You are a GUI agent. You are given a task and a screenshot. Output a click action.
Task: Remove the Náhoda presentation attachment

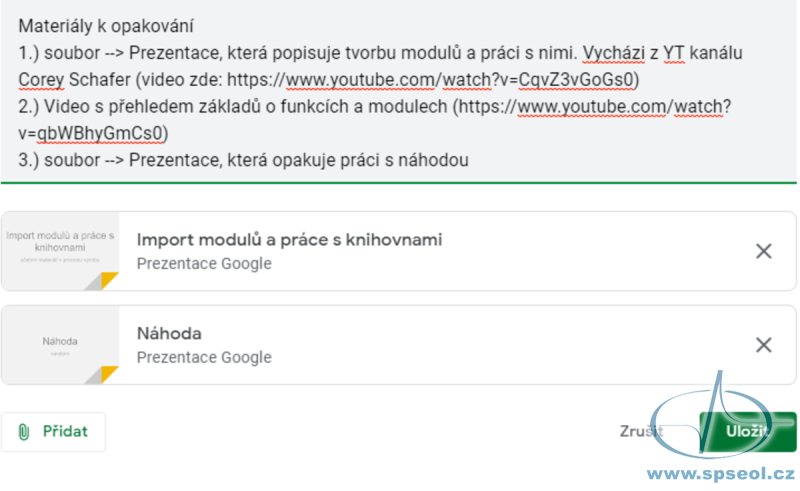(x=763, y=345)
